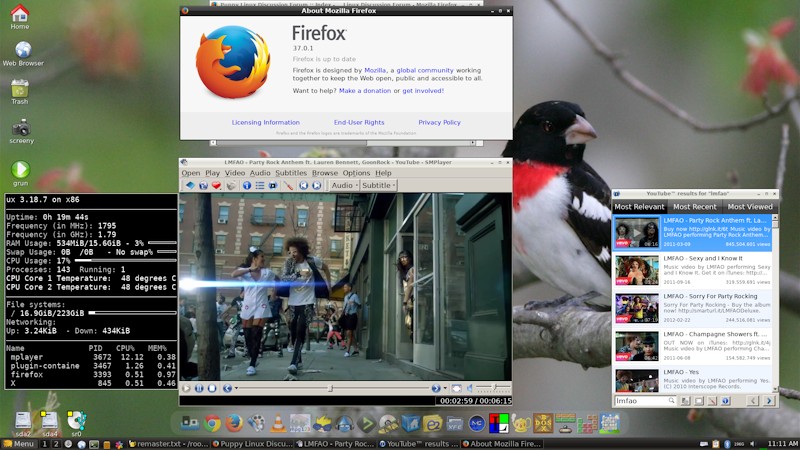Viewport: 800px width, 450px height.
Task: Open the XFE file manager icon in dock
Action: tap(455, 423)
